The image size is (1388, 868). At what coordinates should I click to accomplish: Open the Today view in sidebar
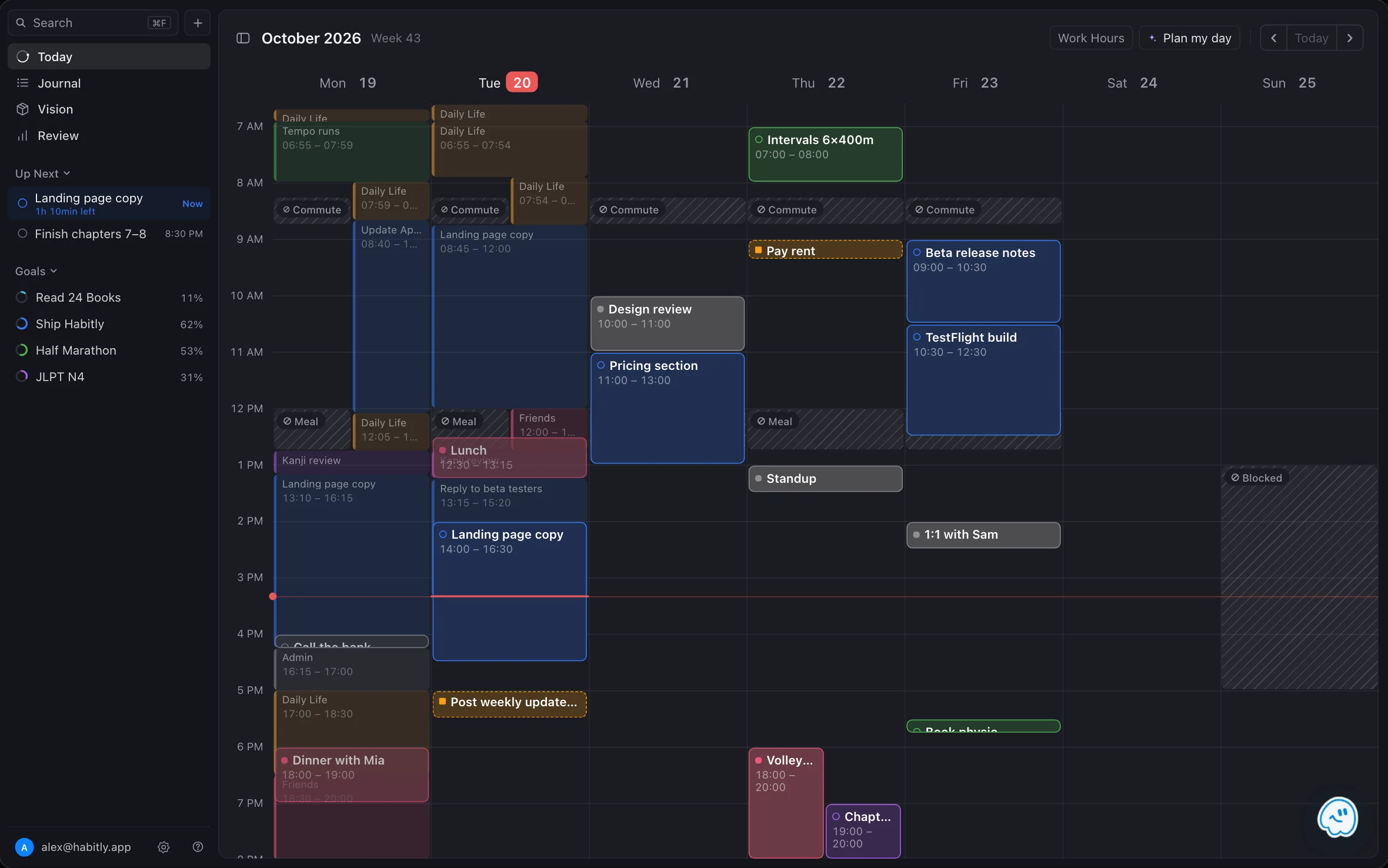pos(109,56)
